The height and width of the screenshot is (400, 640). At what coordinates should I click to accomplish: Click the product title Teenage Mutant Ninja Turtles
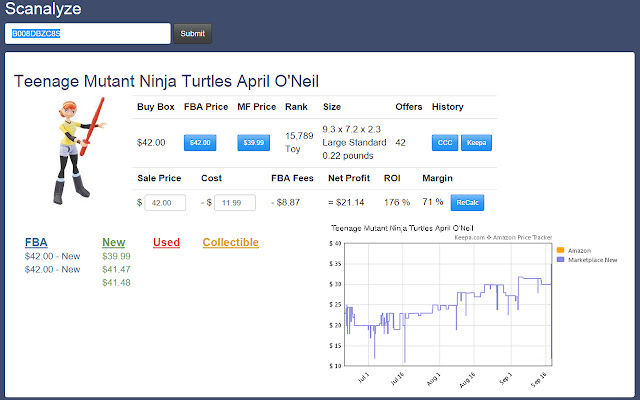166,81
